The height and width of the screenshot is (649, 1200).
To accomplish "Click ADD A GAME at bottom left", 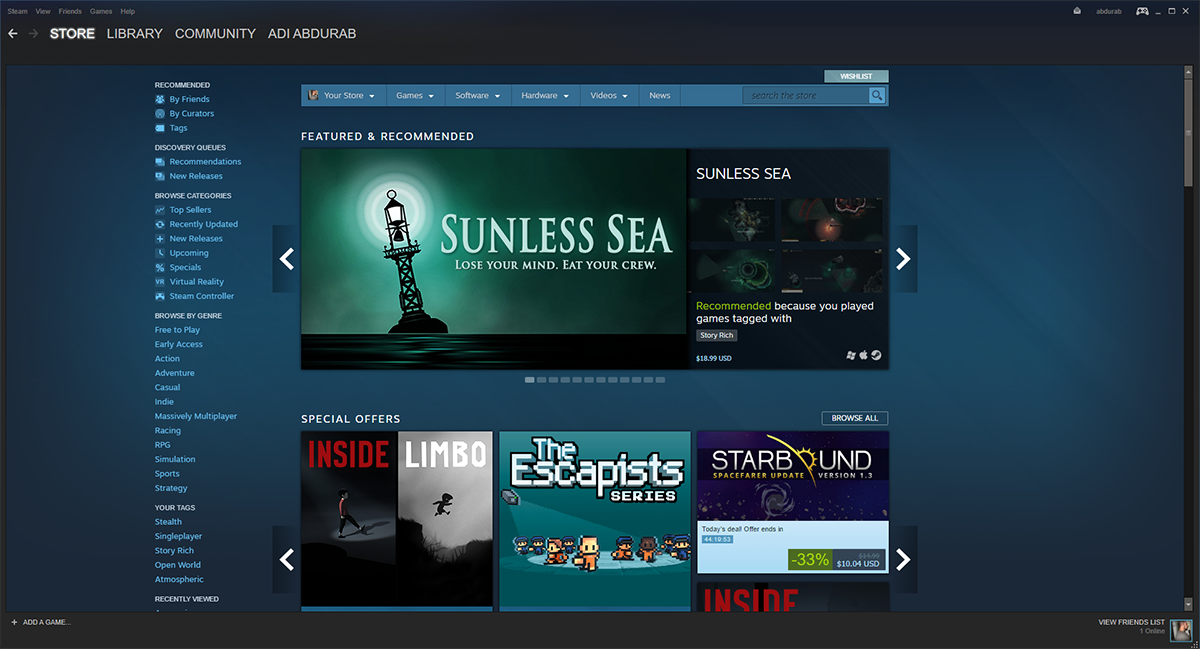I will [47, 622].
